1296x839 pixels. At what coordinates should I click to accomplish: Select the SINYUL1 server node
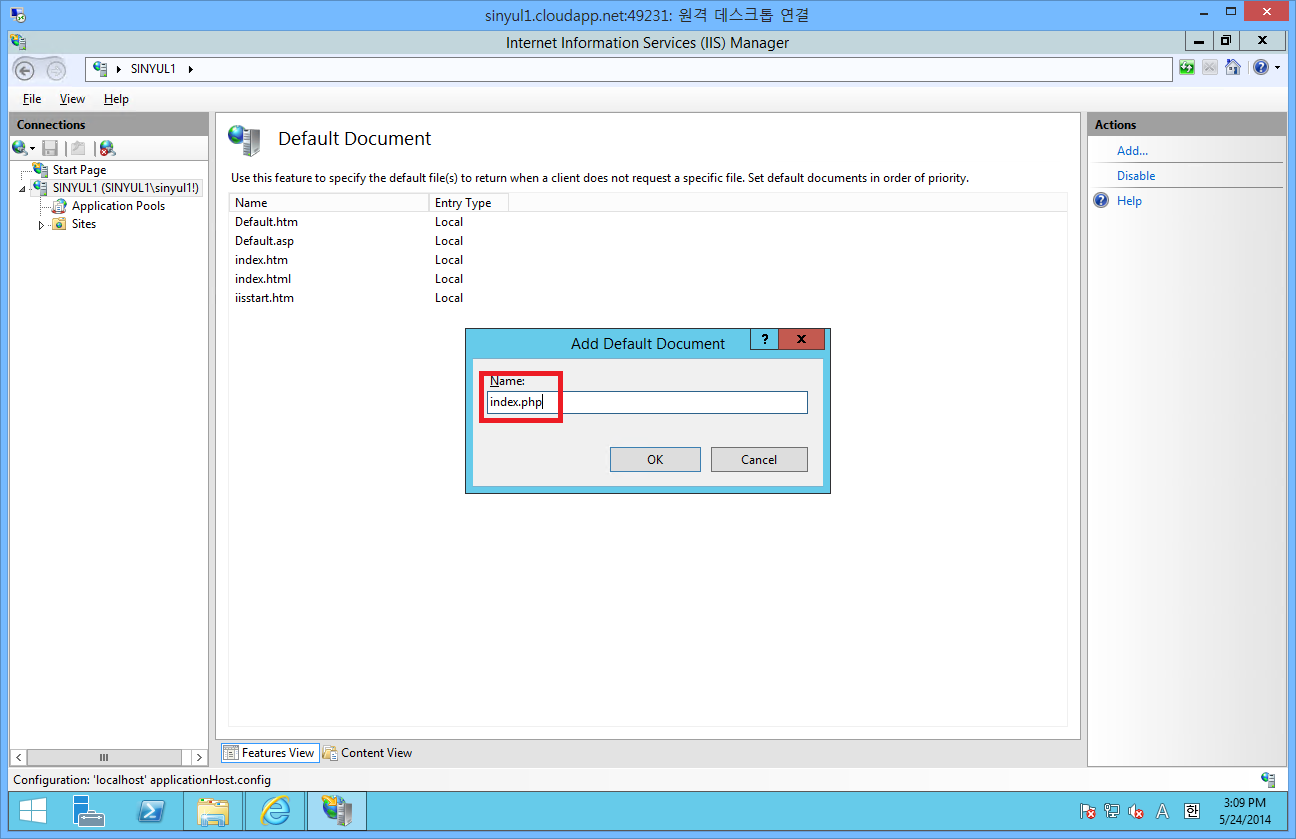point(126,187)
